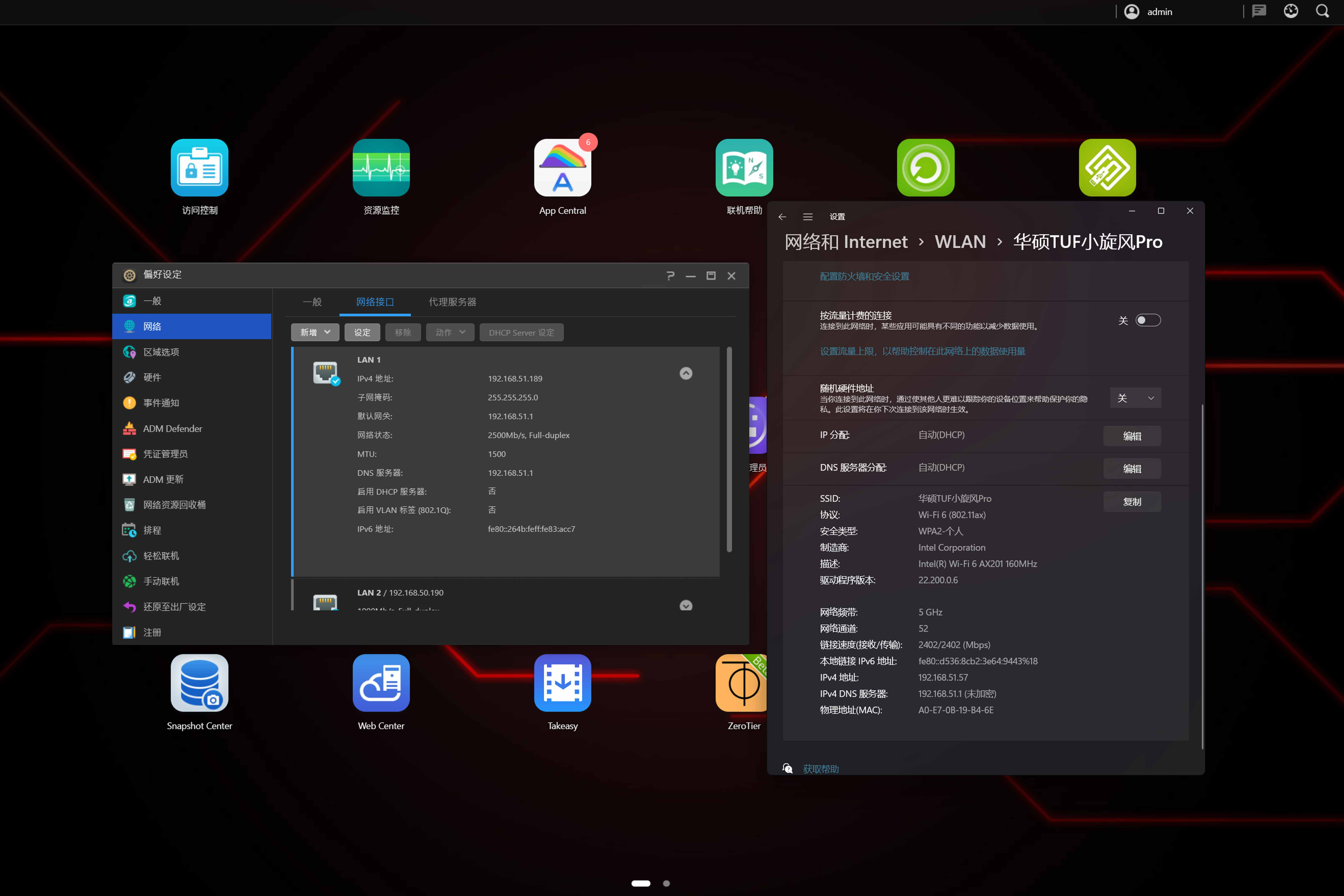
Task: Collapse the LAN 1 details chevron
Action: pyautogui.click(x=685, y=373)
